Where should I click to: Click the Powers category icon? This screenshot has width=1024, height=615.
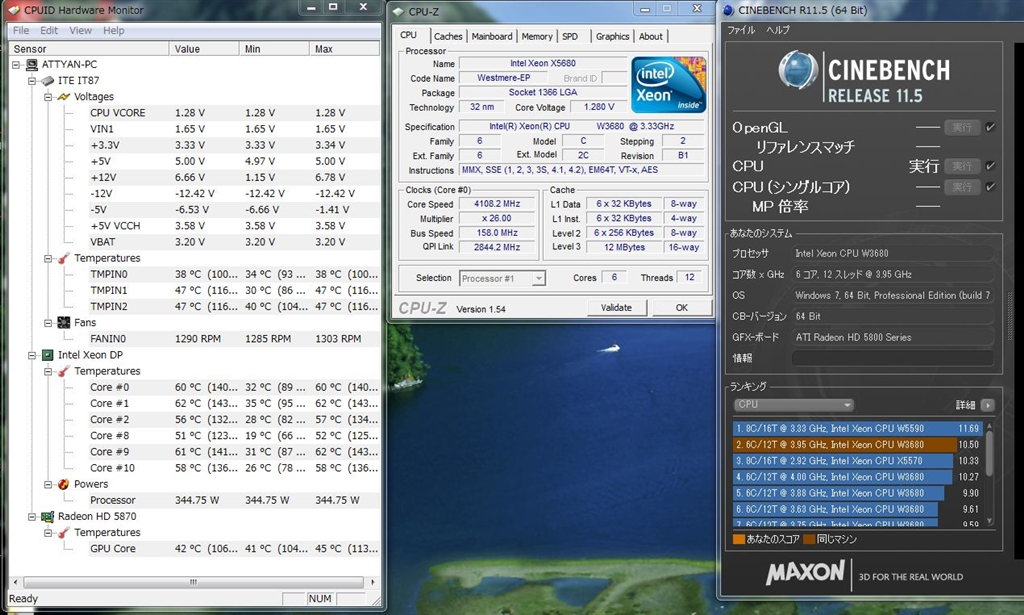coord(64,484)
